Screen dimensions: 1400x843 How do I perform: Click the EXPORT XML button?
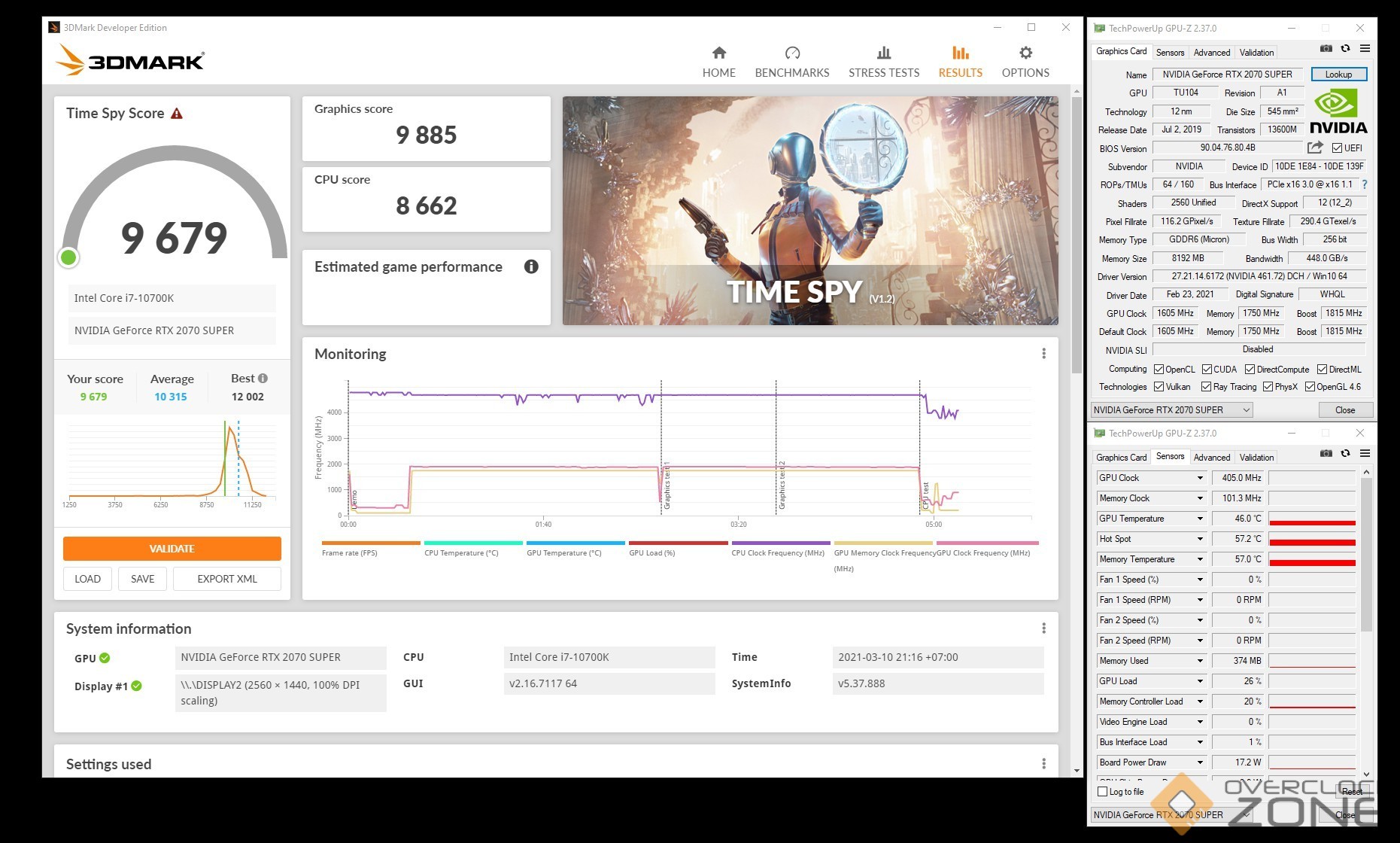coord(226,579)
